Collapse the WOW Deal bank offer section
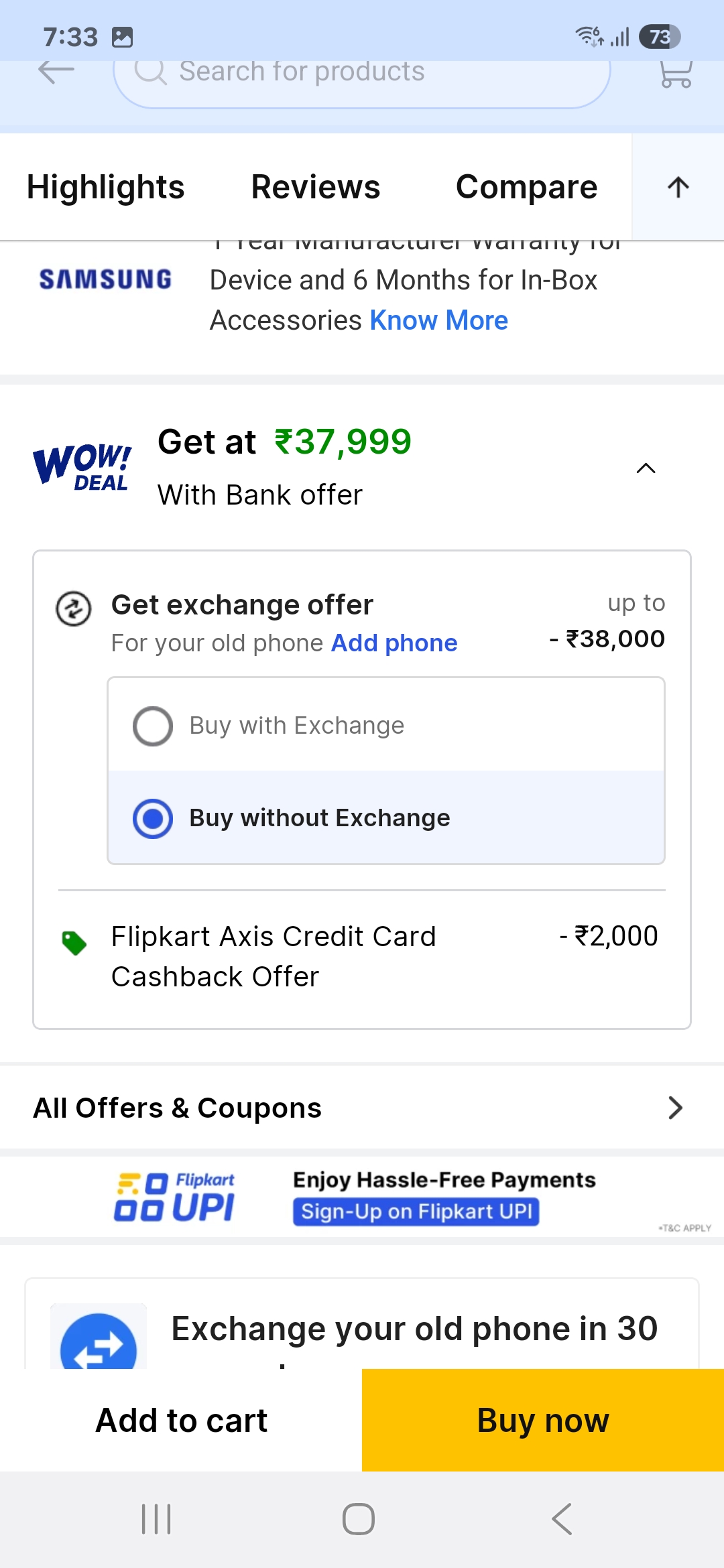The width and height of the screenshot is (724, 1568). coord(645,468)
